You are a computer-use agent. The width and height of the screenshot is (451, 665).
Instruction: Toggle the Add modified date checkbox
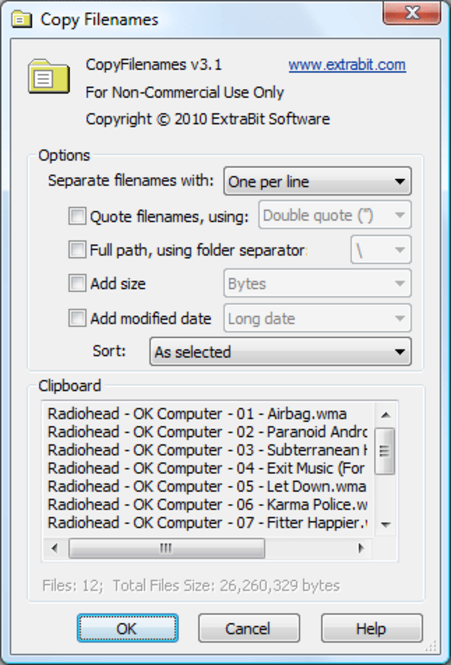[x=77, y=318]
